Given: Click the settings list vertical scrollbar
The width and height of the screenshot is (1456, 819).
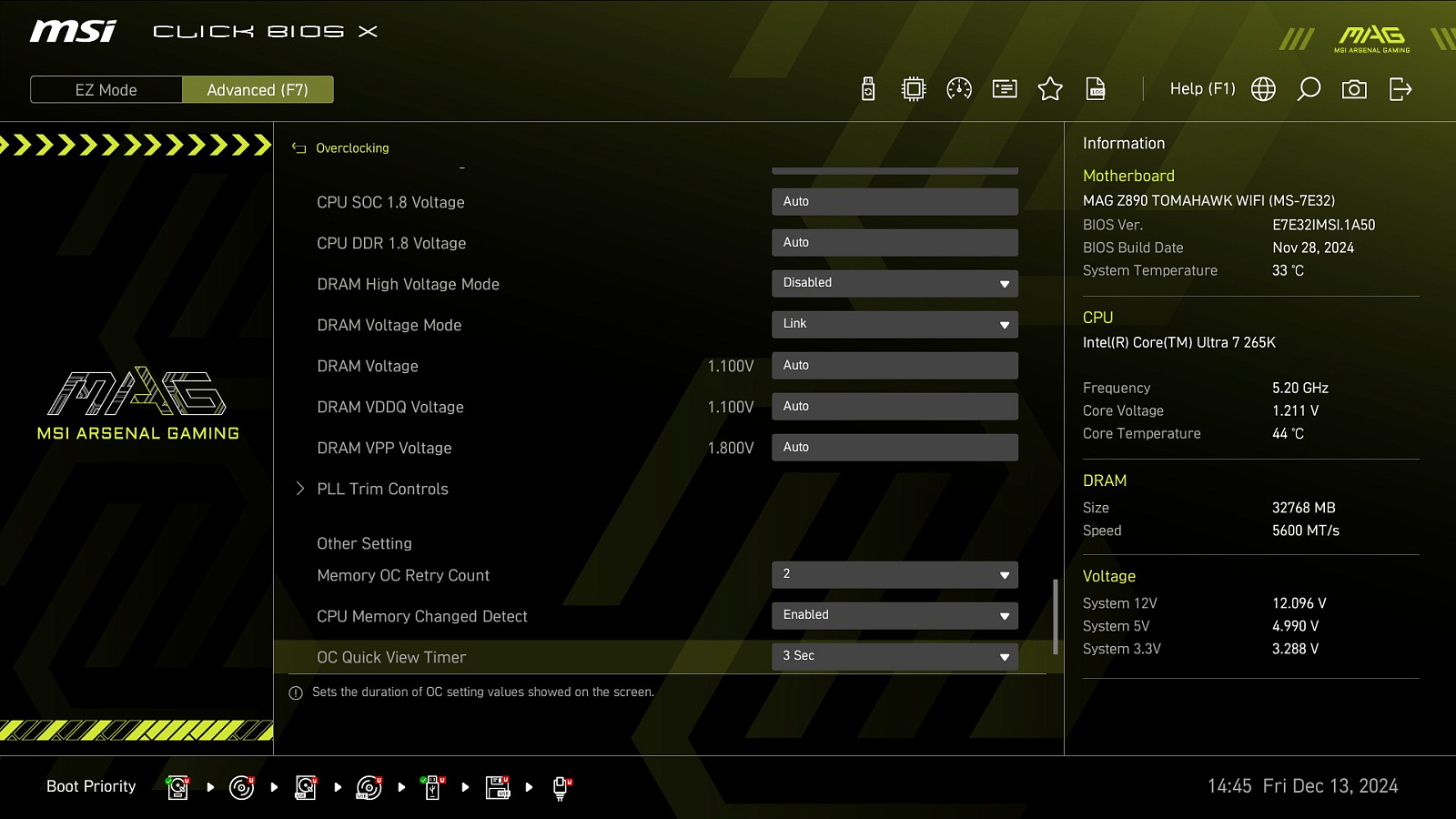Looking at the screenshot, I should (1056, 616).
